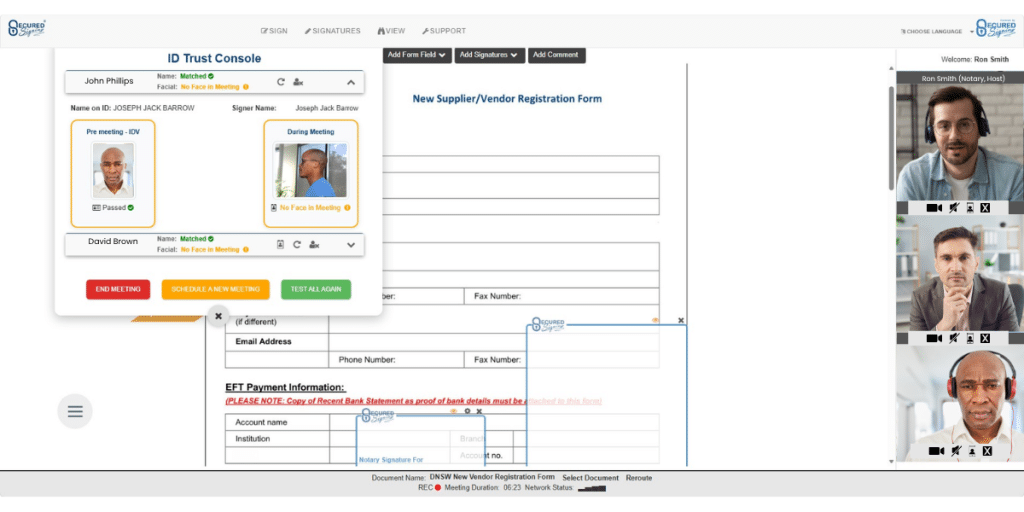This screenshot has height=512, width=1024.
Task: Toggle the camera of the grey-blazer participant
Action: pyautogui.click(x=935, y=338)
